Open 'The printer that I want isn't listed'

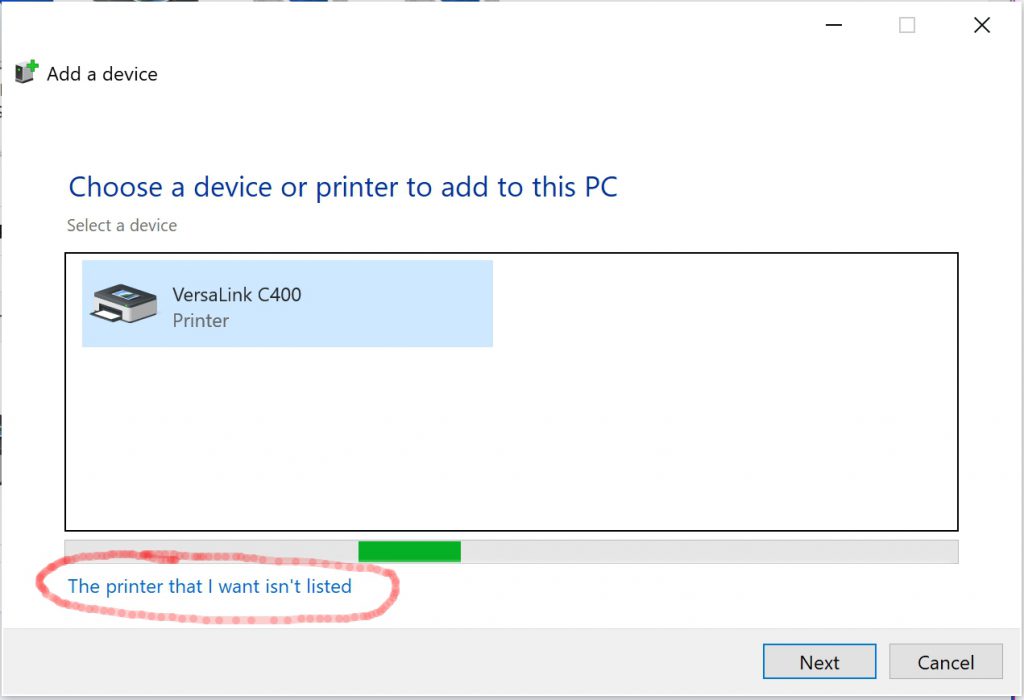click(207, 587)
